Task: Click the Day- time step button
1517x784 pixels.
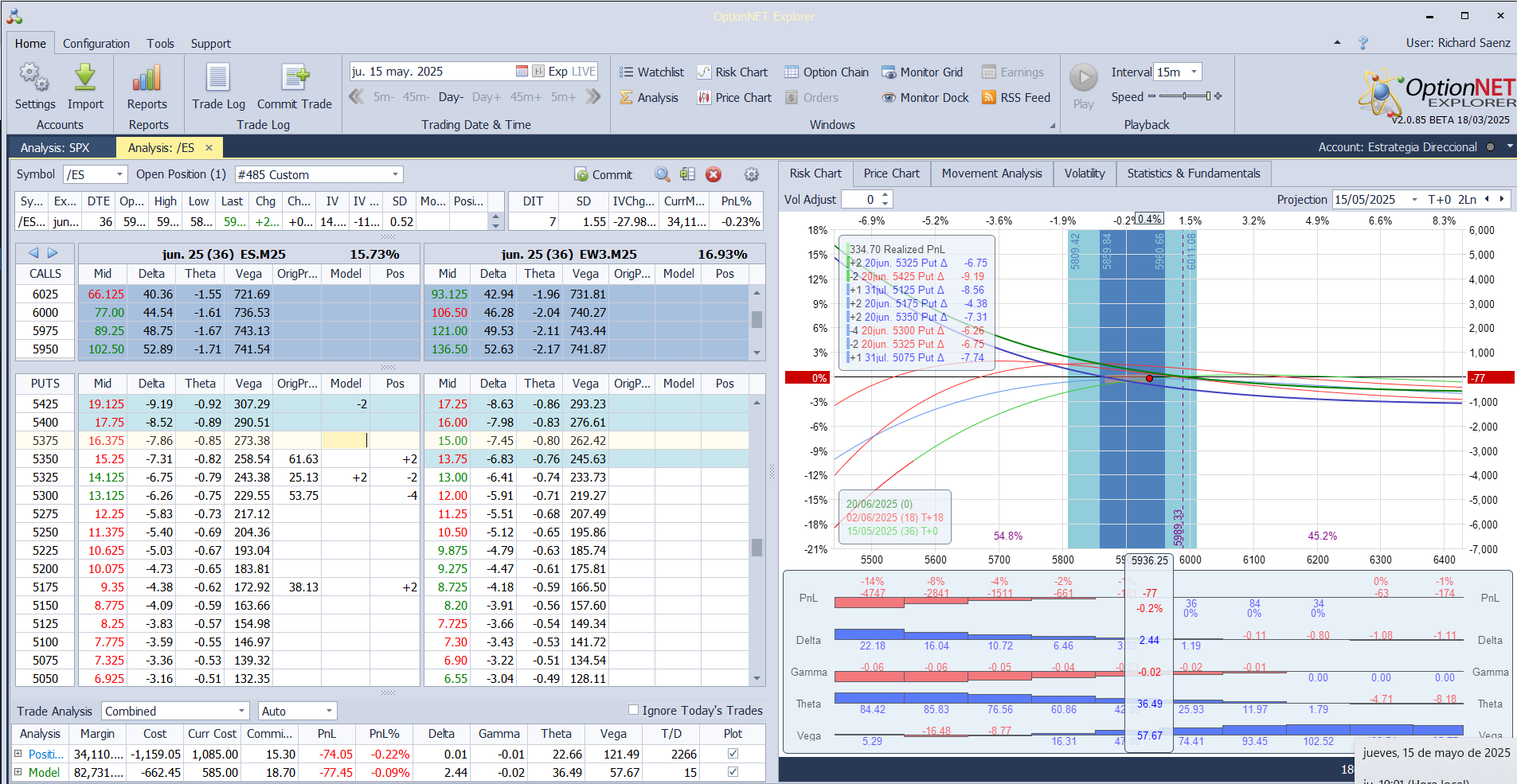Action: 451,97
